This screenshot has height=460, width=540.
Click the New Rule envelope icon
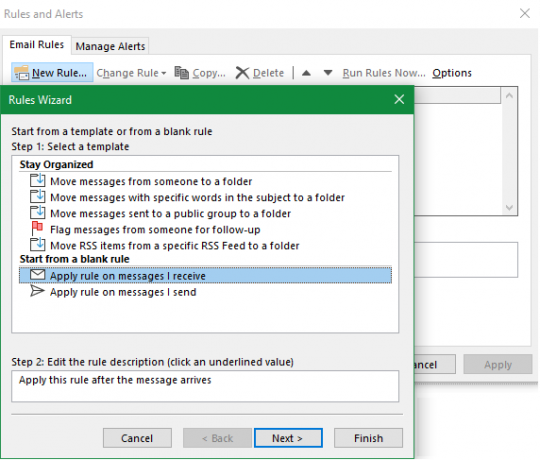tap(21, 73)
